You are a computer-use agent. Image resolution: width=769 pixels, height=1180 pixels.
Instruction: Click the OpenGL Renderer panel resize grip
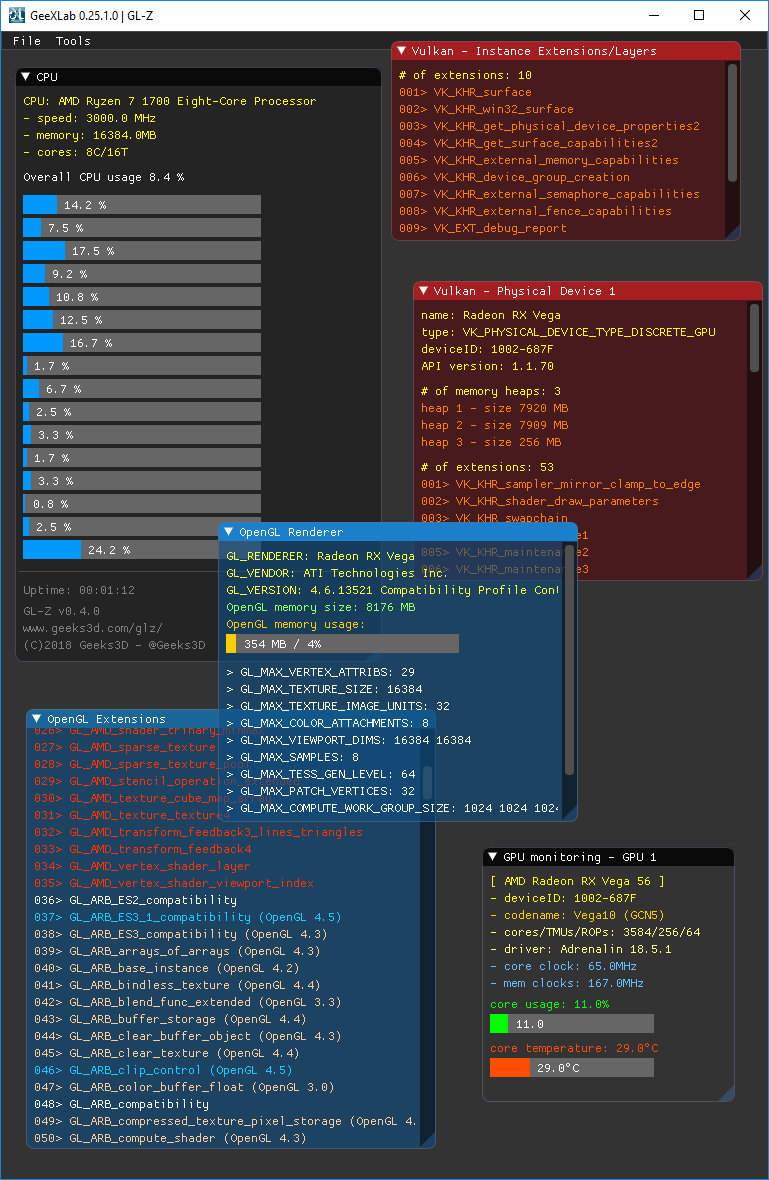tap(570, 814)
